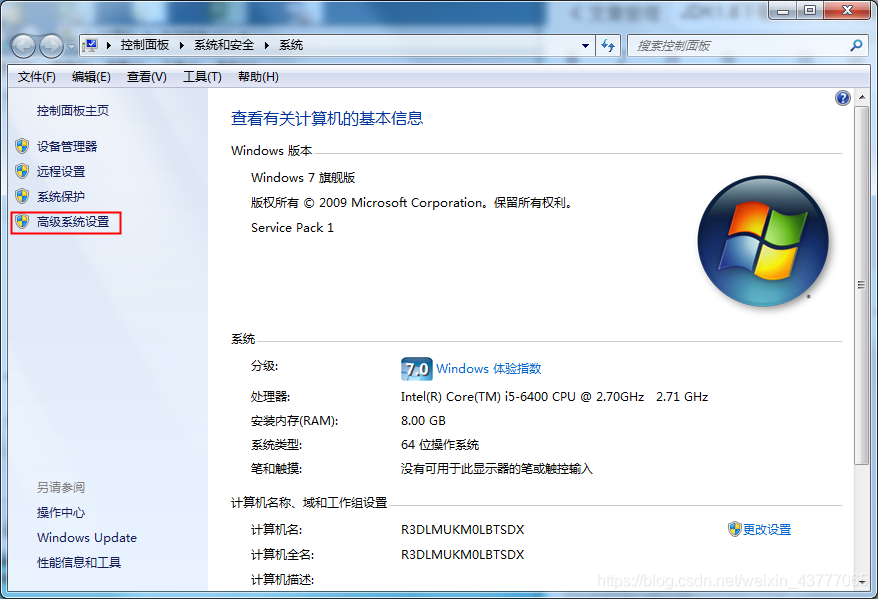878x599 pixels.
Task: Select the Windows 7 旗舰版 text
Action: (303, 178)
